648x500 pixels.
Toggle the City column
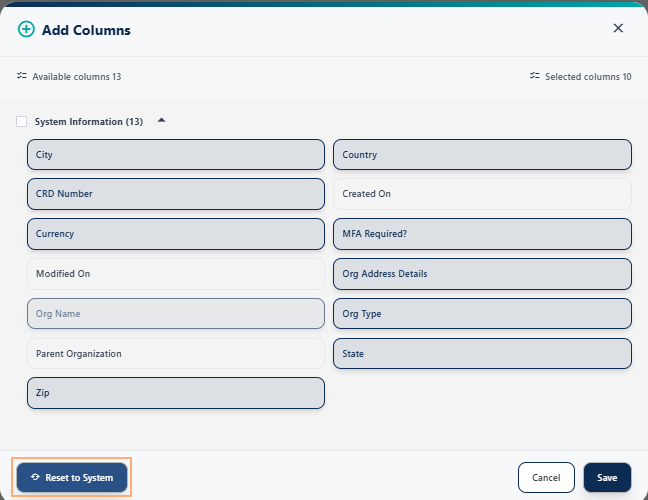pyautogui.click(x=176, y=155)
